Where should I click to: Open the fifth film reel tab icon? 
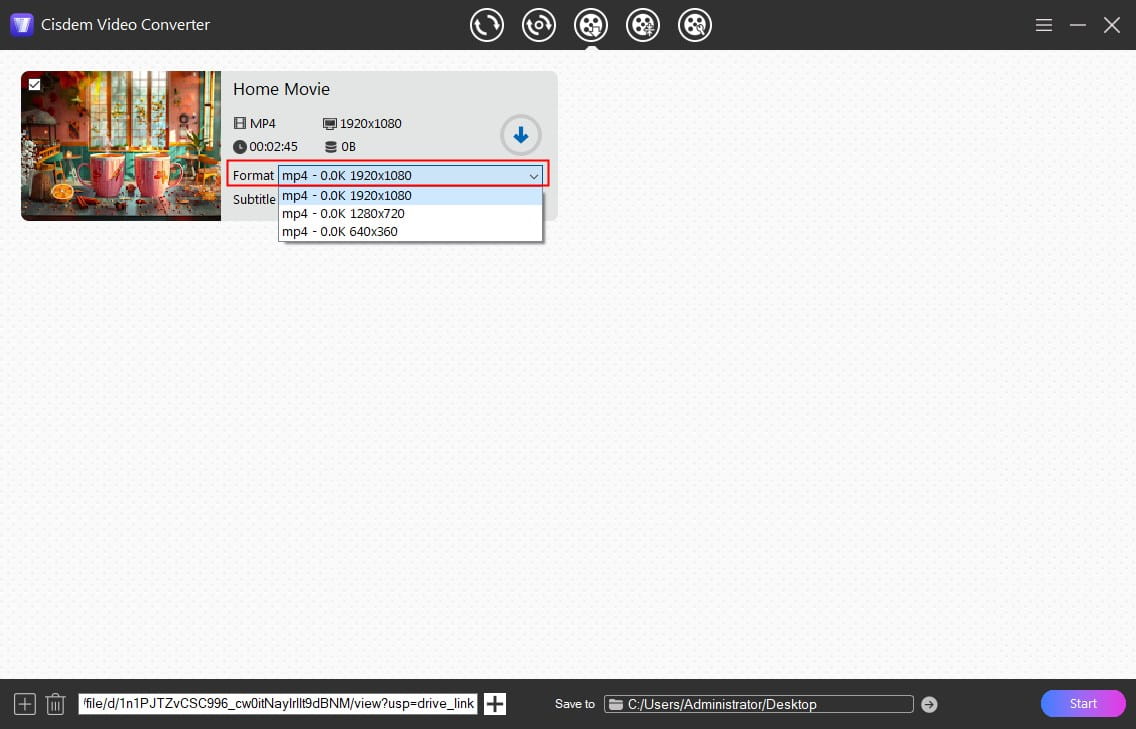[695, 25]
